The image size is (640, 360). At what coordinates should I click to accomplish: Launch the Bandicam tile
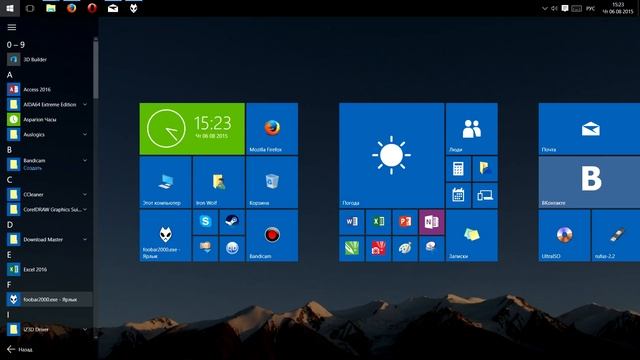point(272,236)
